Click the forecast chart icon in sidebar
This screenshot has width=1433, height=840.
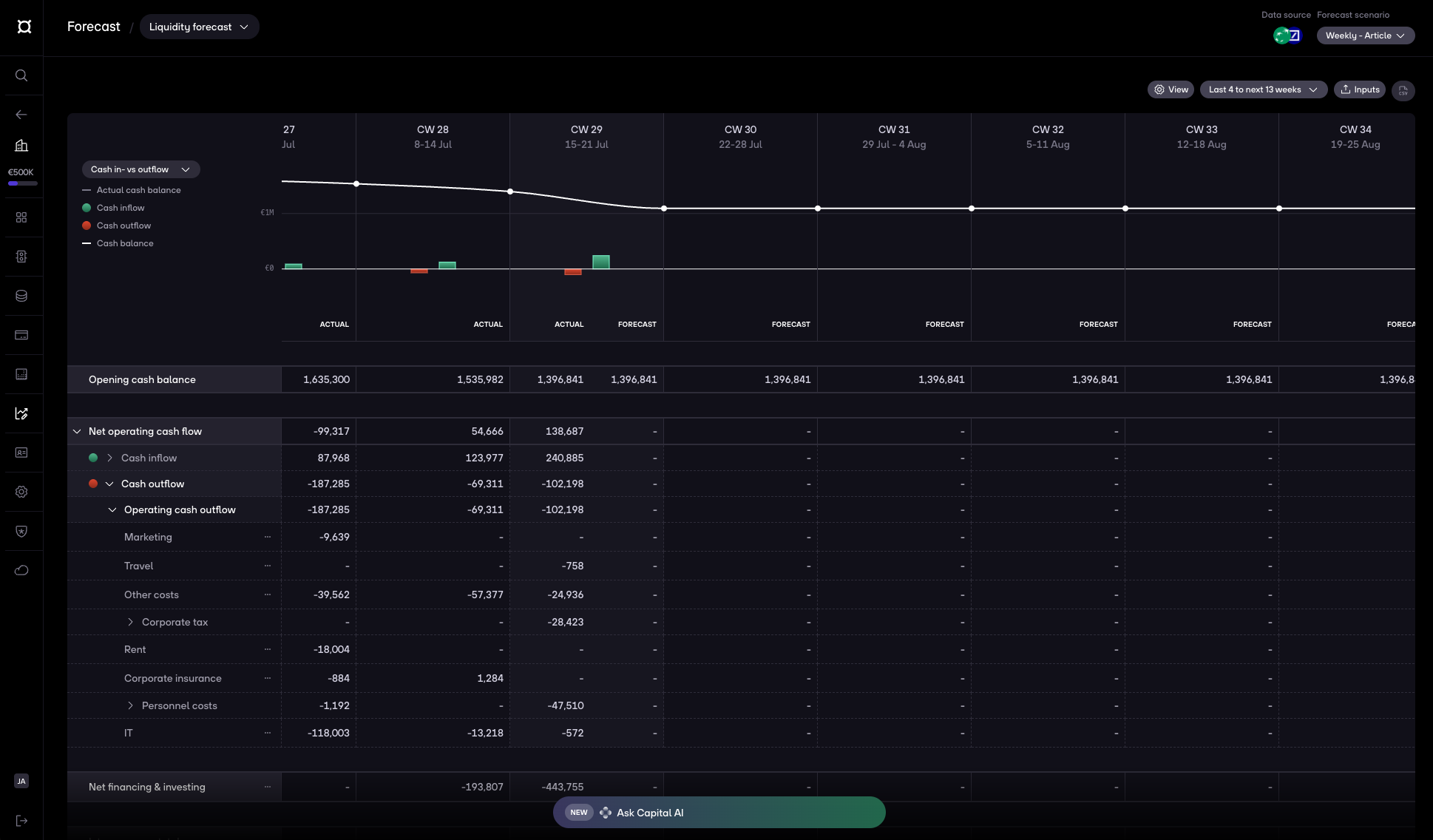(x=21, y=413)
